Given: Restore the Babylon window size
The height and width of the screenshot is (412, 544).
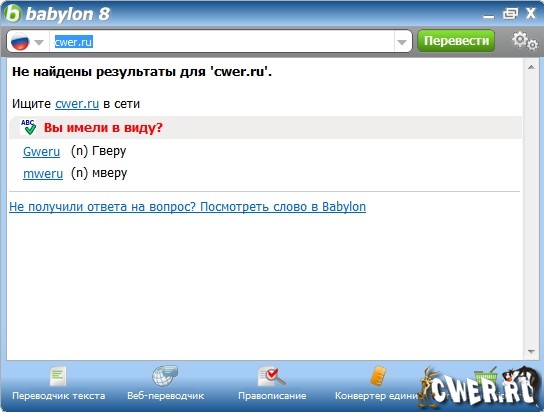Looking at the screenshot, I should [x=510, y=14].
